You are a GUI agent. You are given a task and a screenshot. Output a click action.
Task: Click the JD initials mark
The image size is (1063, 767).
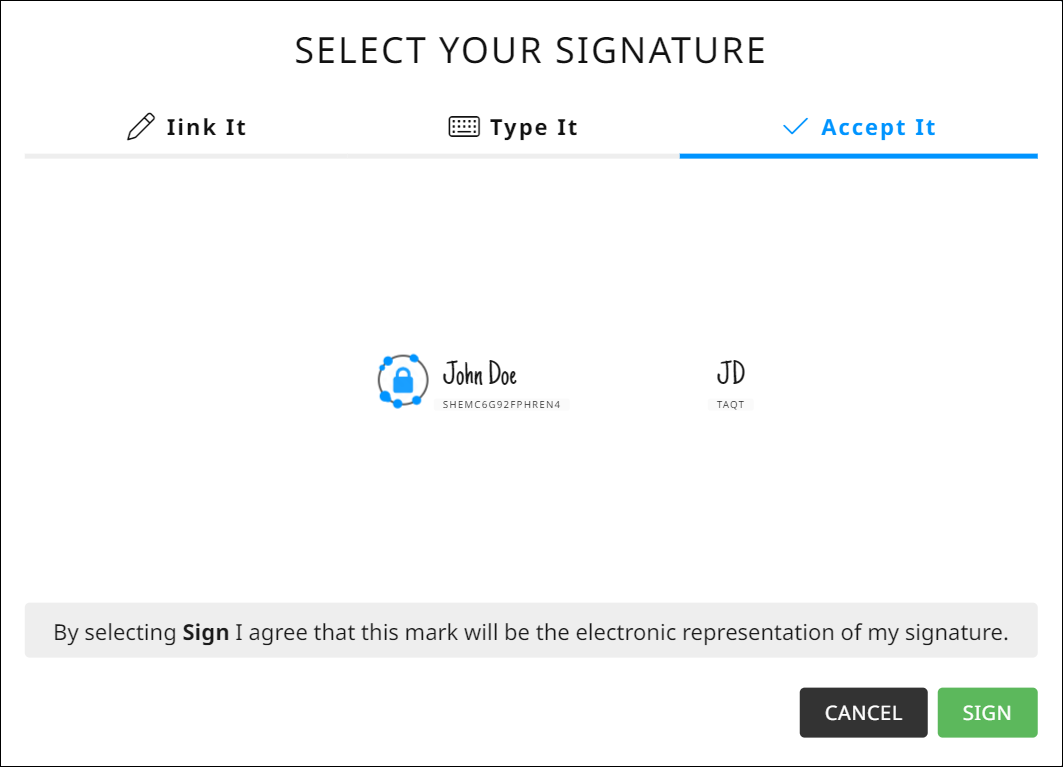[x=731, y=370]
